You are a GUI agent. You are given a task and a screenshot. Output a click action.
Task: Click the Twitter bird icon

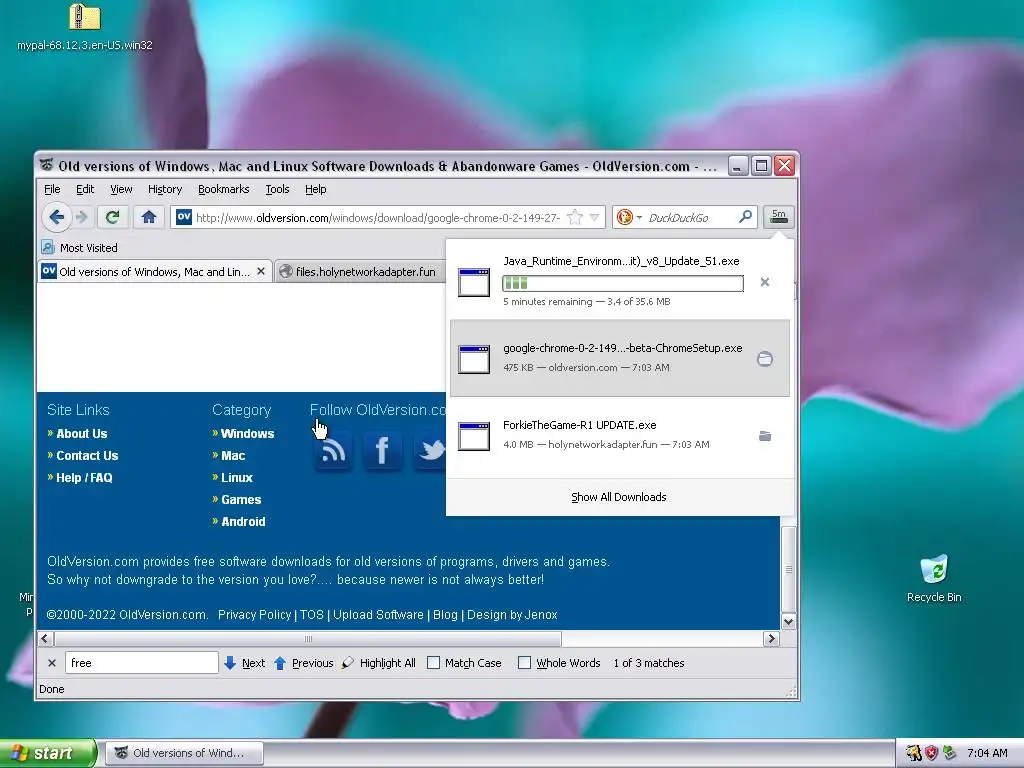tap(430, 450)
